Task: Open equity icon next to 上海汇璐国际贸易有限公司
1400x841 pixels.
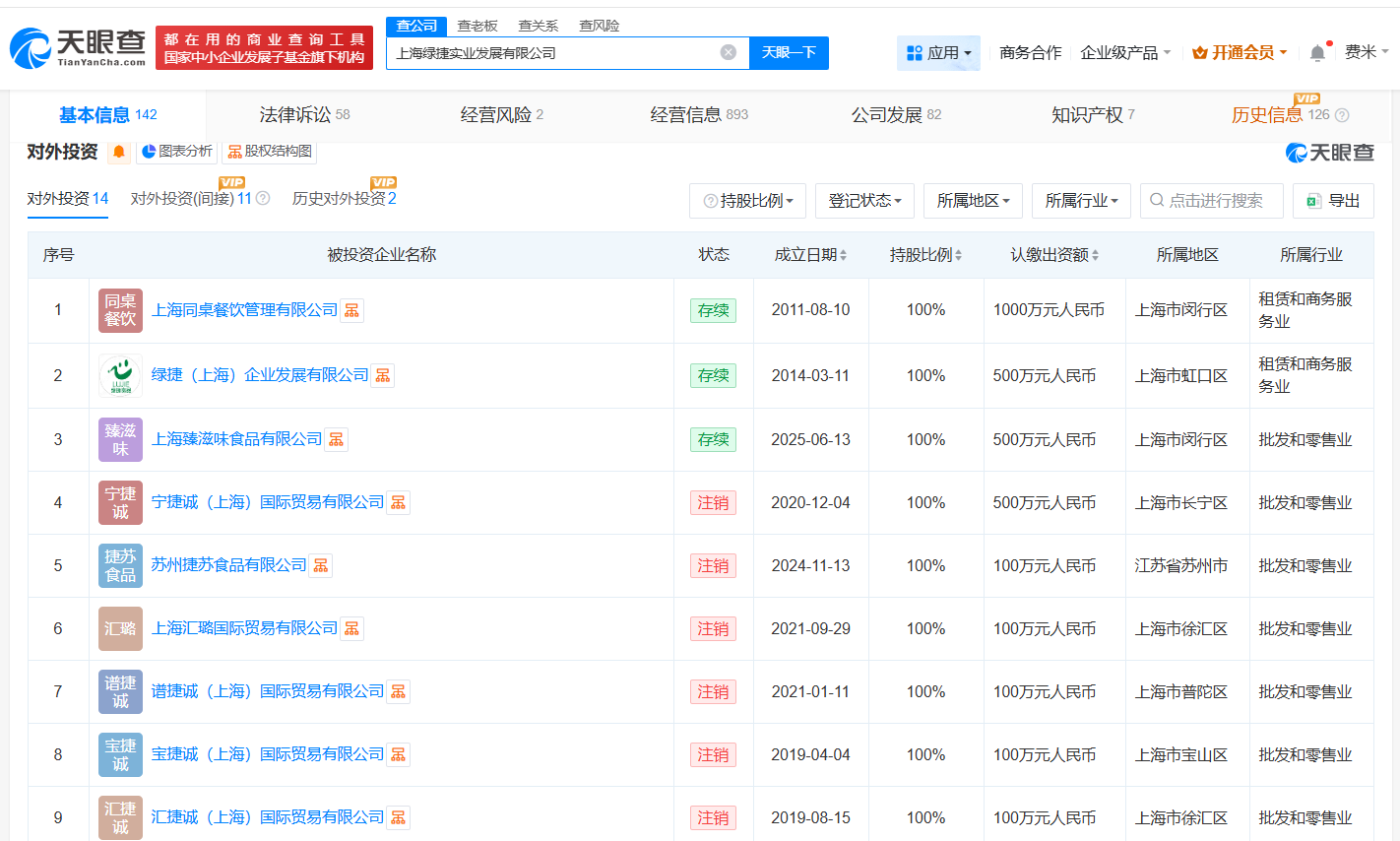Action: point(351,628)
